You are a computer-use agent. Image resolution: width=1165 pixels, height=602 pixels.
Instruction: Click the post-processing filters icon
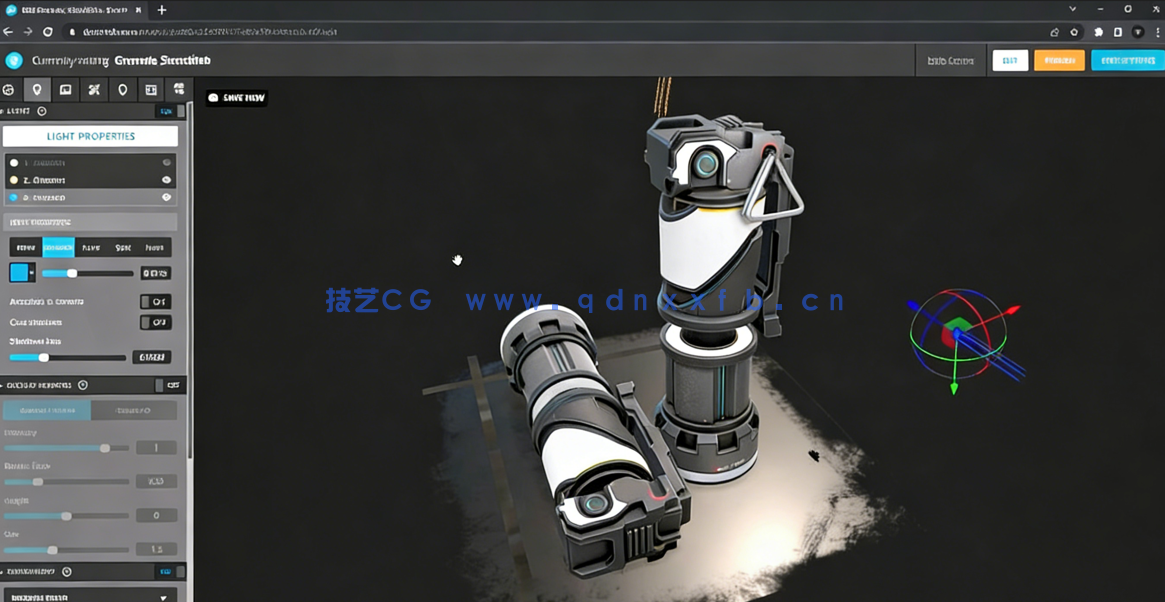[x=151, y=89]
